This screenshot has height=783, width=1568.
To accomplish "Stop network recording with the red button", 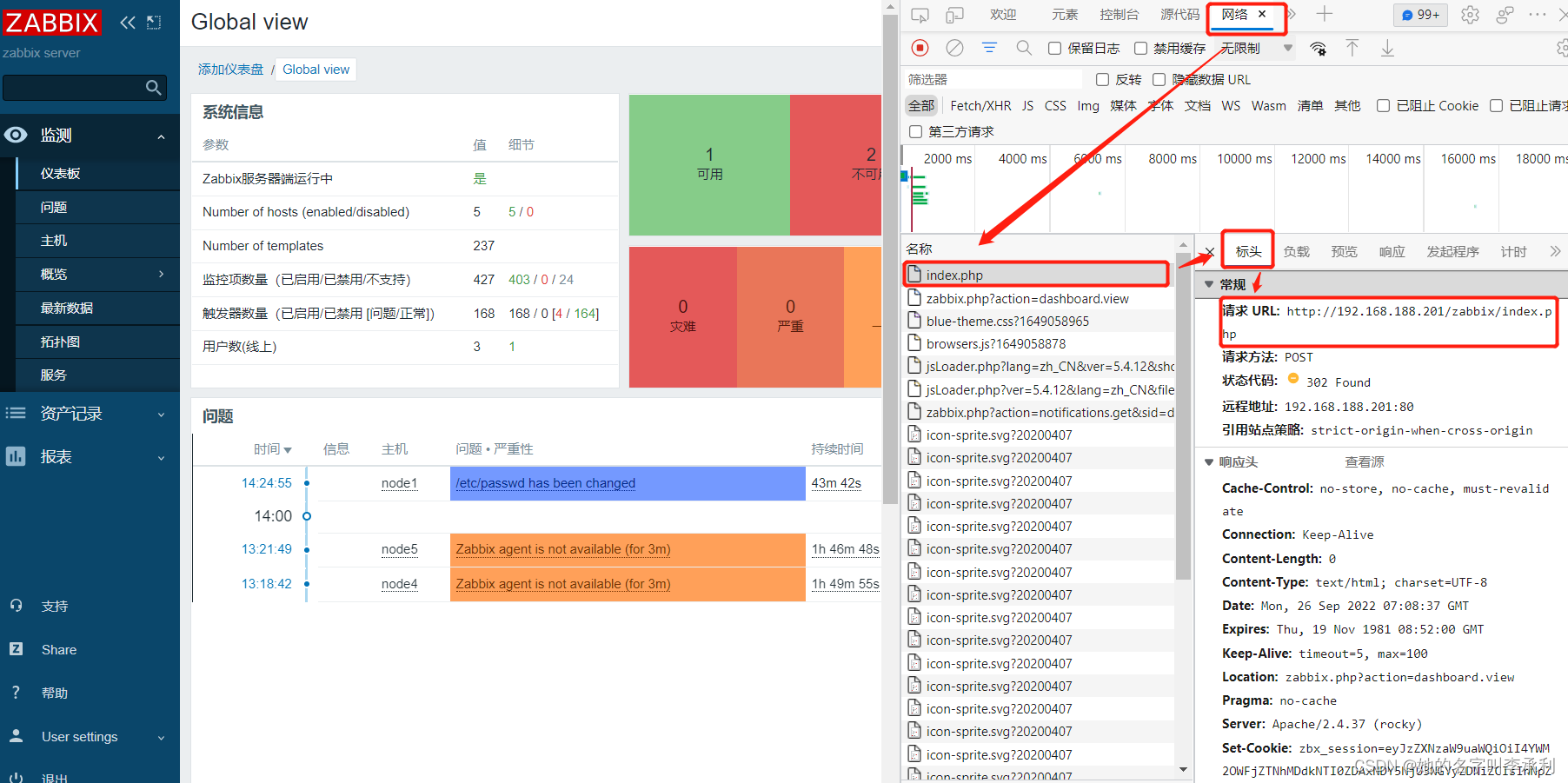I will tap(920, 48).
